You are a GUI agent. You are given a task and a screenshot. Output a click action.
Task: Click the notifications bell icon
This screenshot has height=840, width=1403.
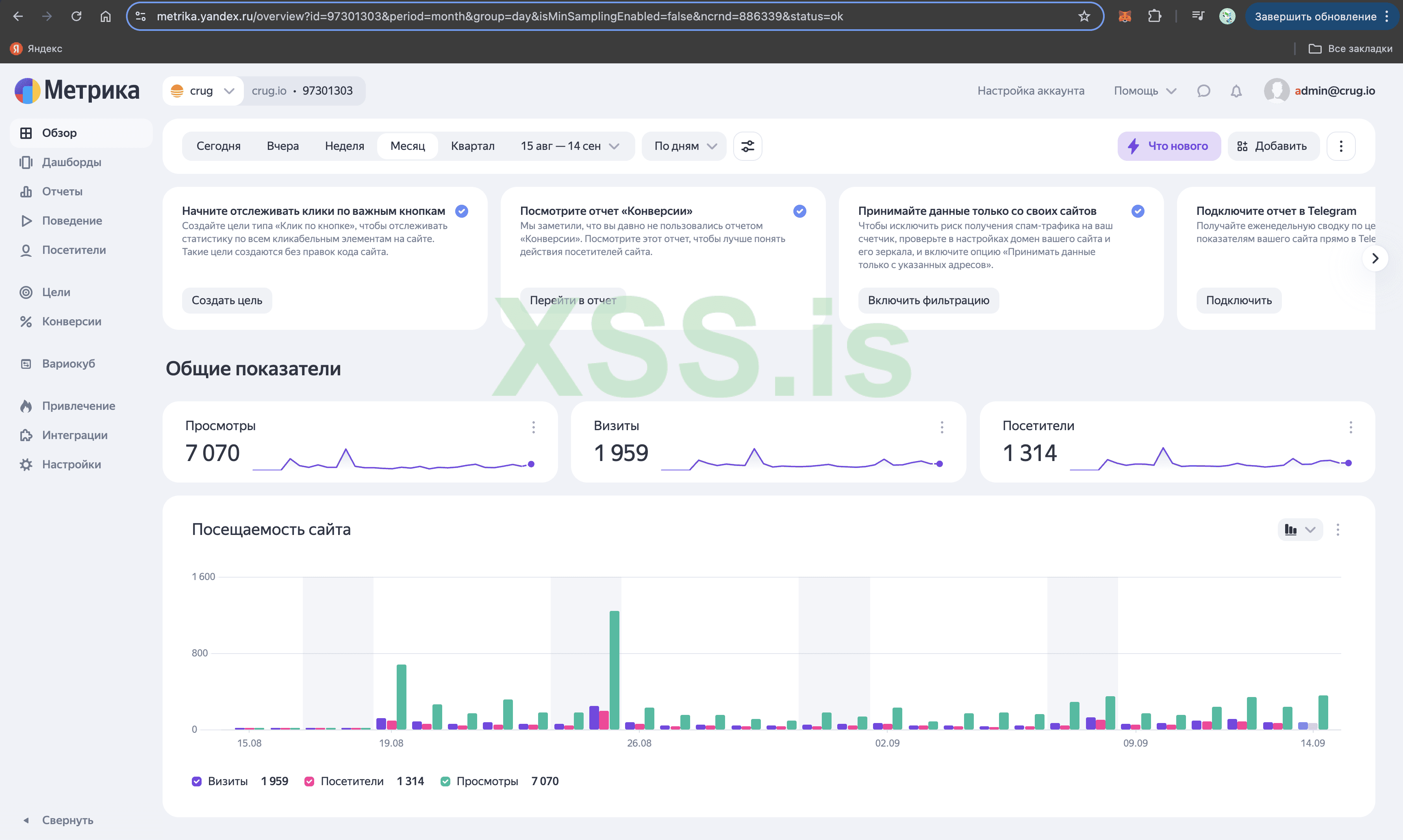coord(1236,91)
